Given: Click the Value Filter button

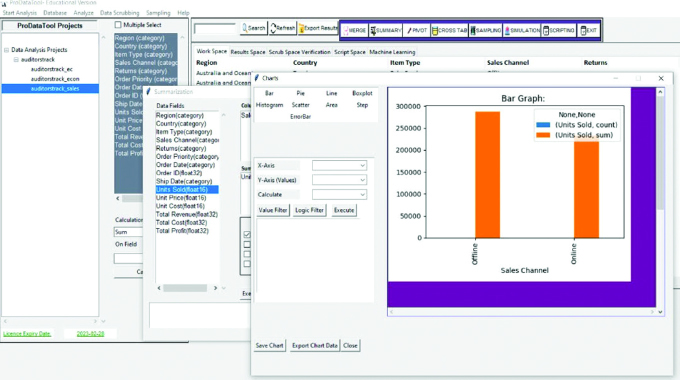Looking at the screenshot, I should click(273, 210).
